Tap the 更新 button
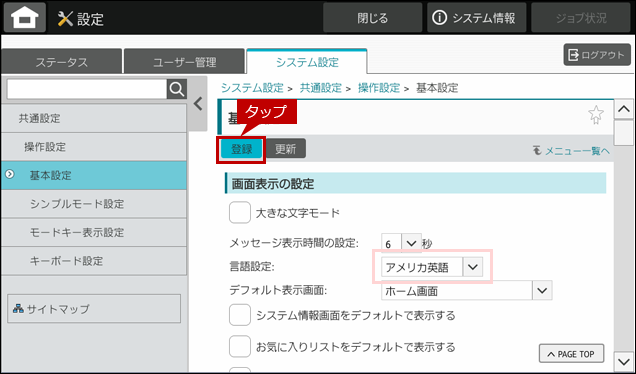Image resolution: width=636 pixels, height=374 pixels. coord(286,149)
